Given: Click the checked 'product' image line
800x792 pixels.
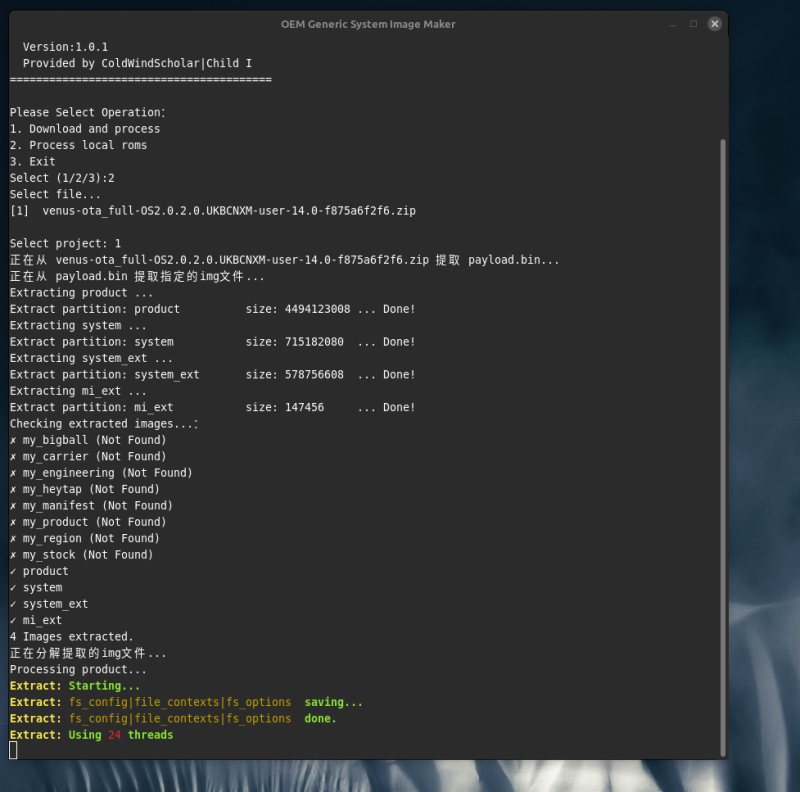Looking at the screenshot, I should tap(39, 571).
